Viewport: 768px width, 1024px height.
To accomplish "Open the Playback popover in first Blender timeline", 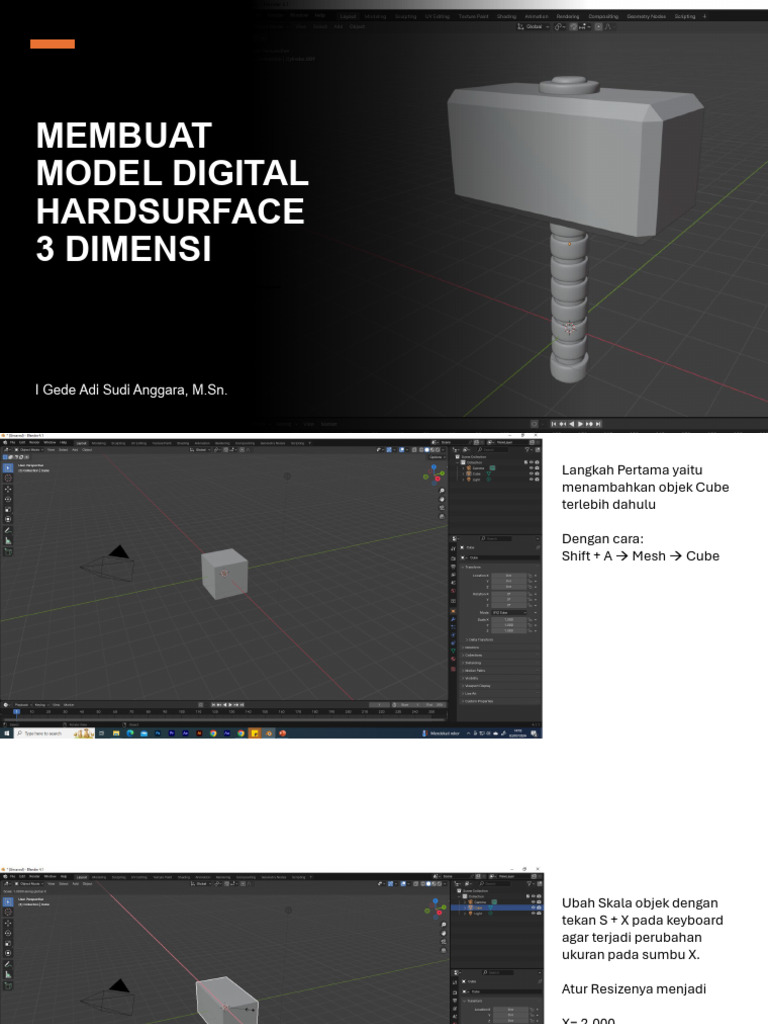I will tap(22, 705).
